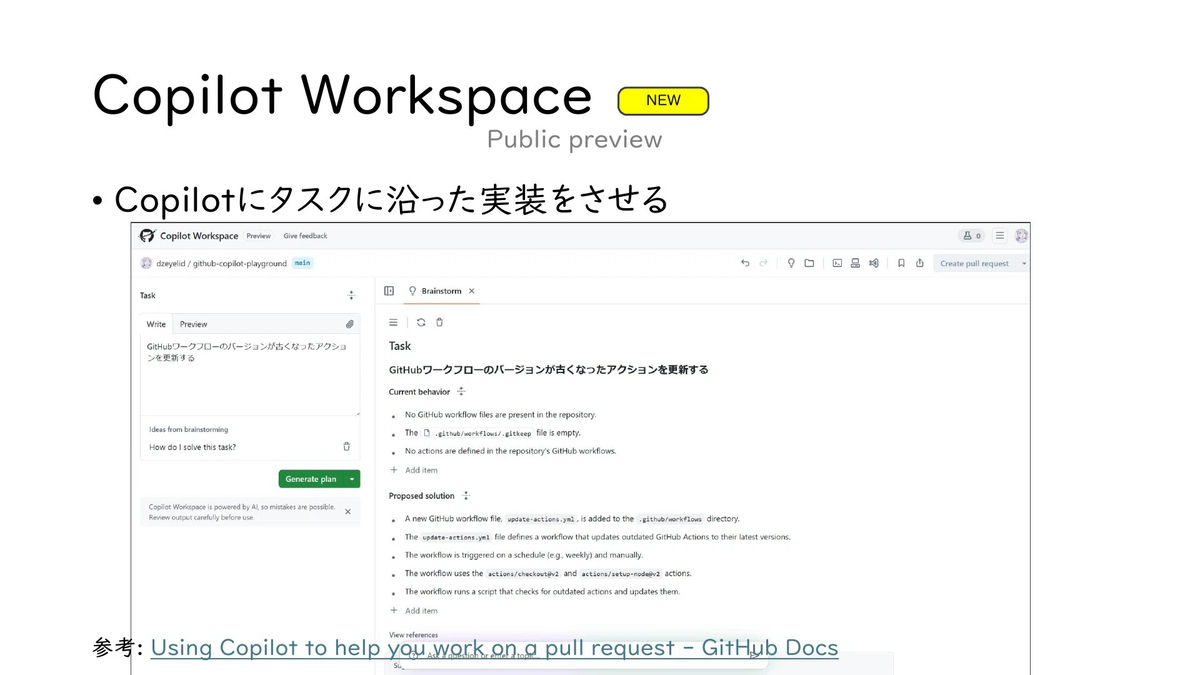1200x675 pixels.
Task: Click the update-actions.yml code label in first bullet
Action: pos(540,519)
